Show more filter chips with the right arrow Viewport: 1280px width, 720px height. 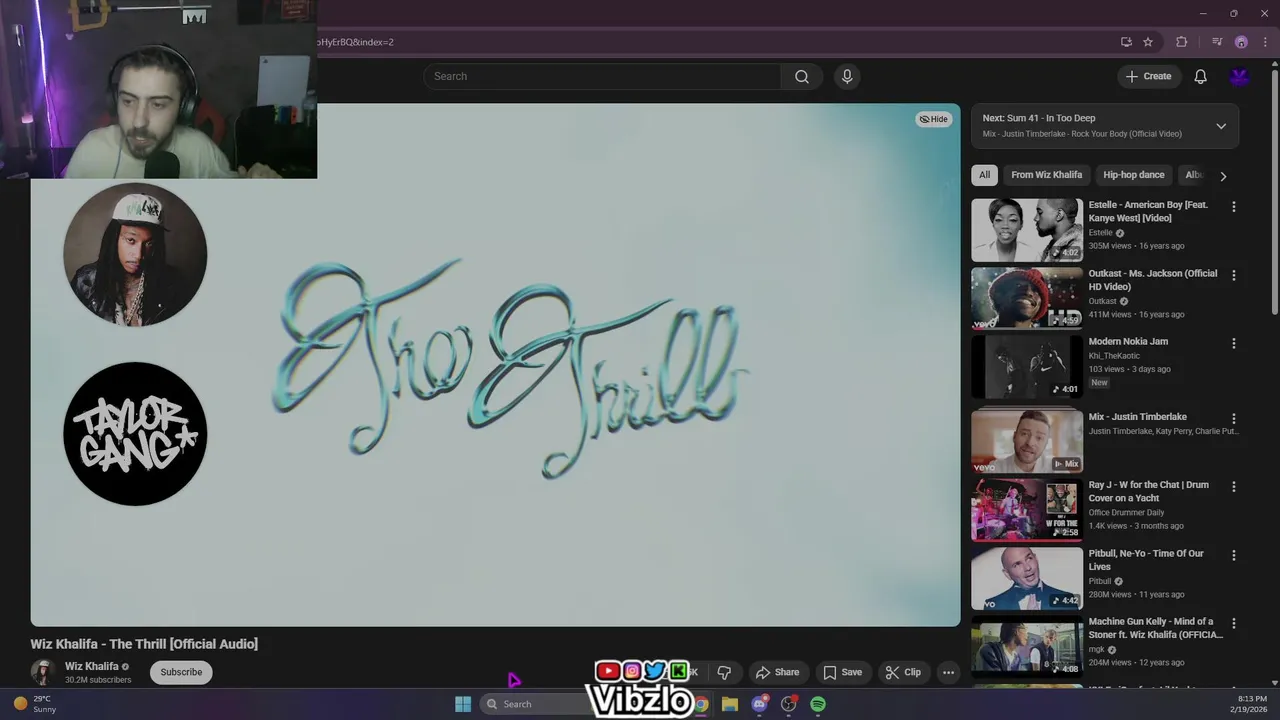click(x=1222, y=176)
